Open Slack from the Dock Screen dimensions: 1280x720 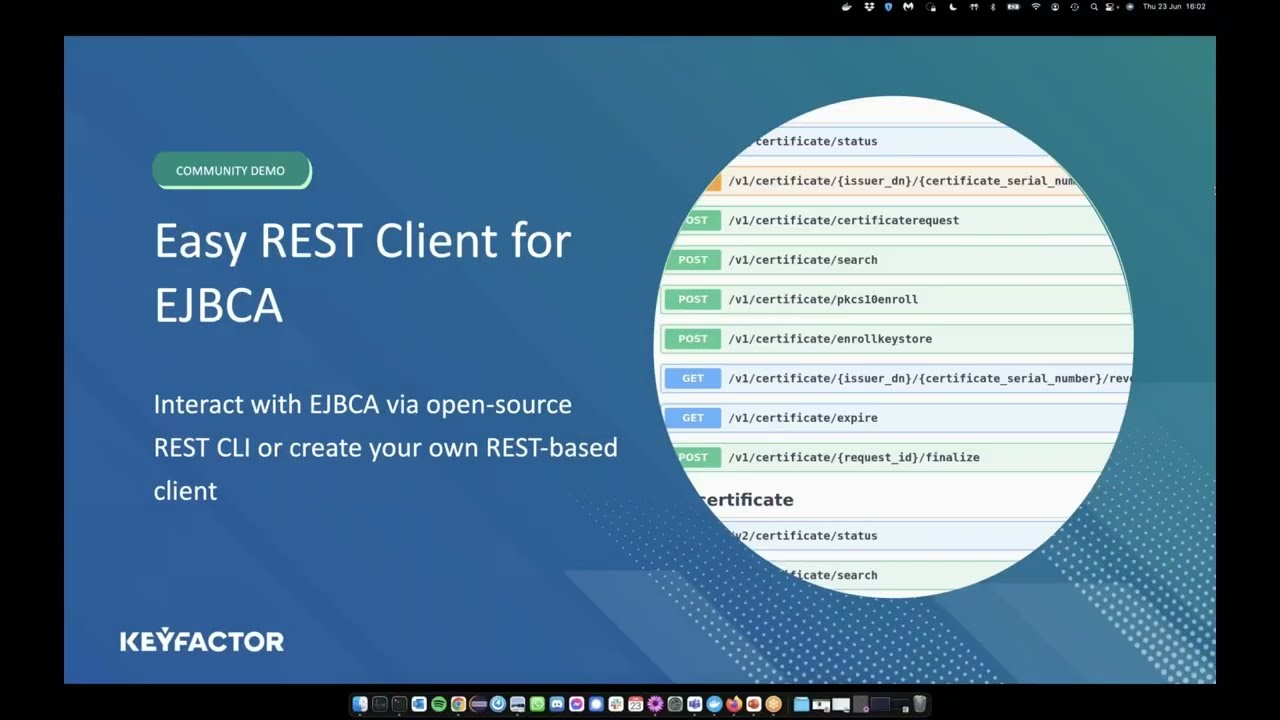[x=616, y=704]
